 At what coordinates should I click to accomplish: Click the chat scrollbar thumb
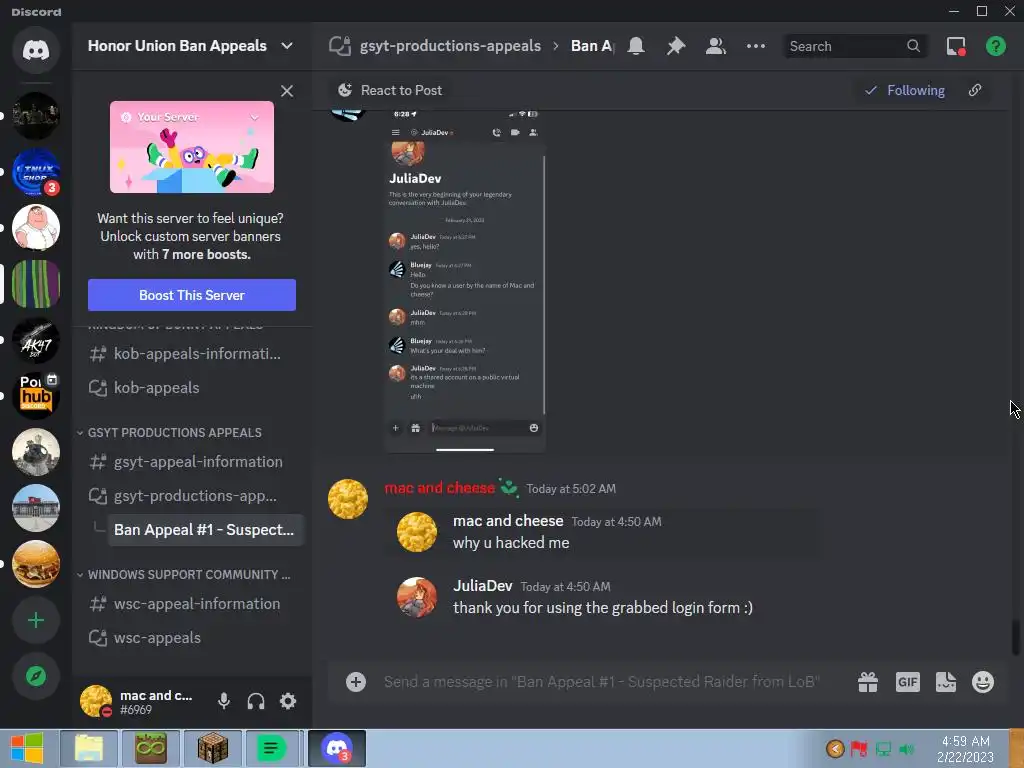[x=1015, y=637]
